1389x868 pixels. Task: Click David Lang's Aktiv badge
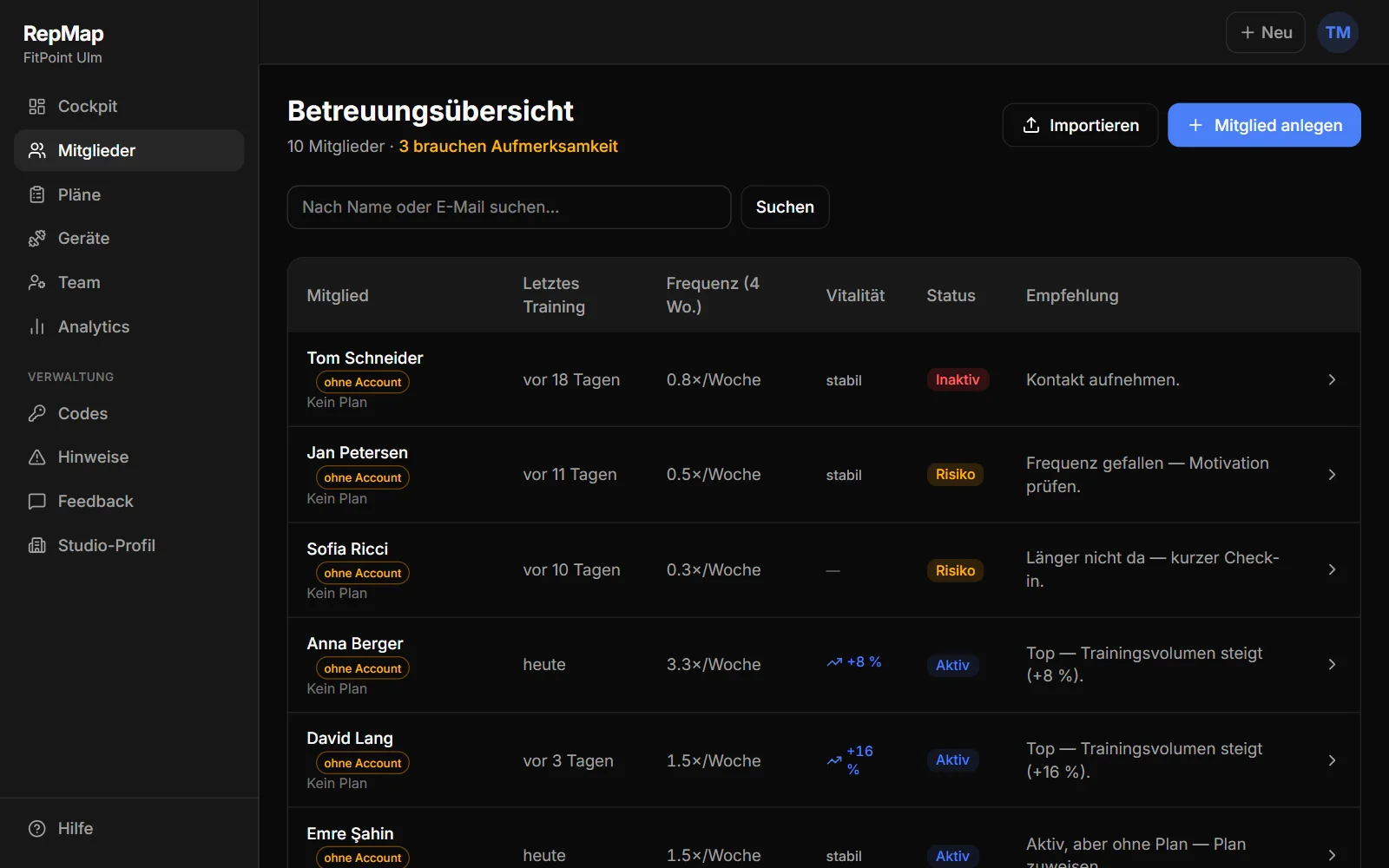[952, 760]
